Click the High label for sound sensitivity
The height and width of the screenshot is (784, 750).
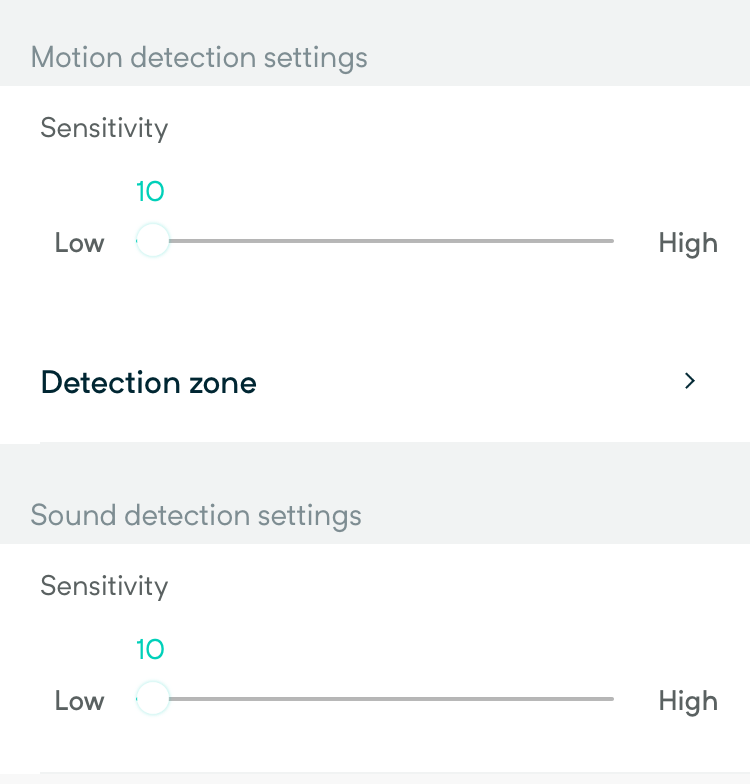(x=688, y=701)
